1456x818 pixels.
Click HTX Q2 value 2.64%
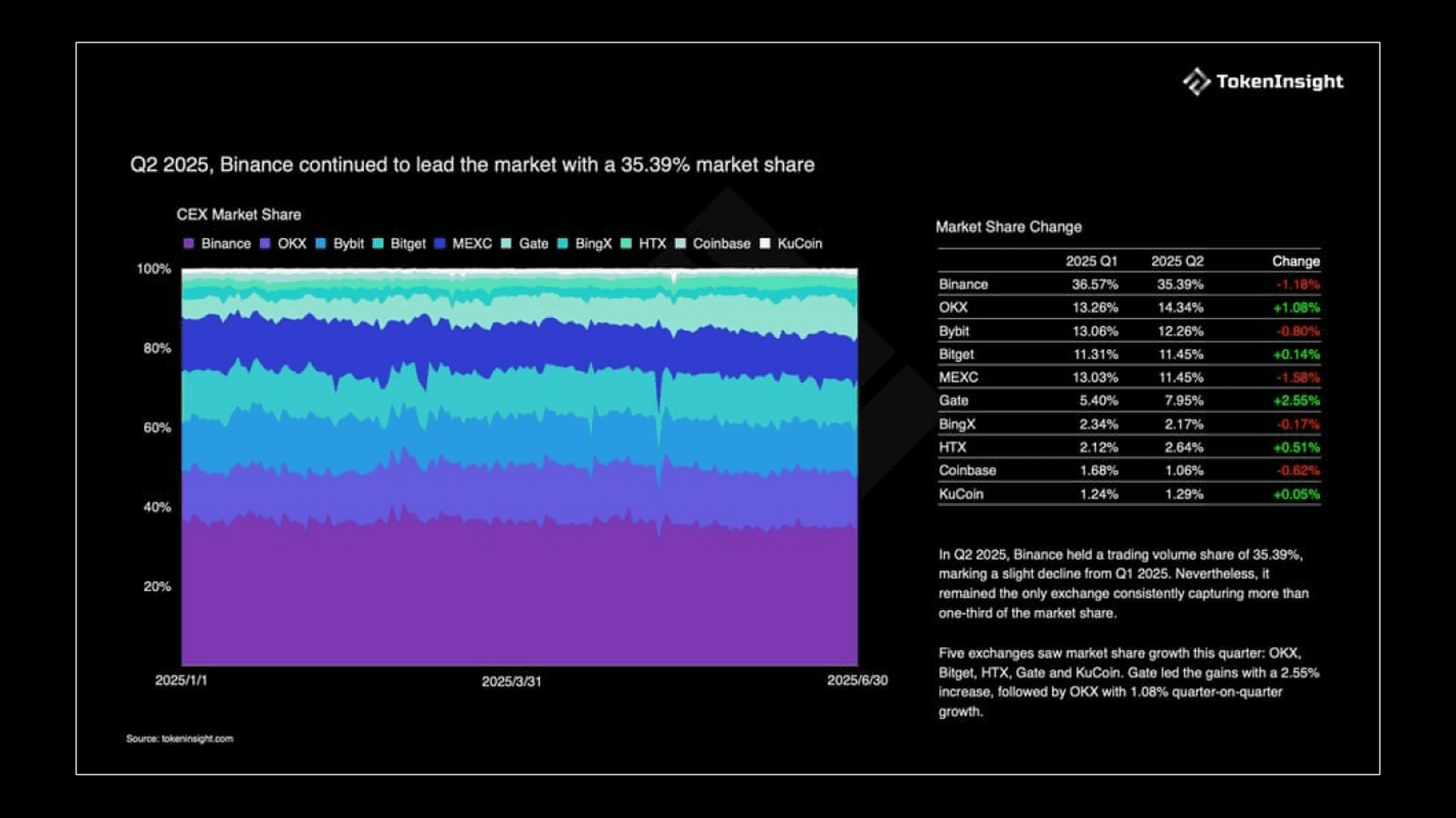[1184, 447]
